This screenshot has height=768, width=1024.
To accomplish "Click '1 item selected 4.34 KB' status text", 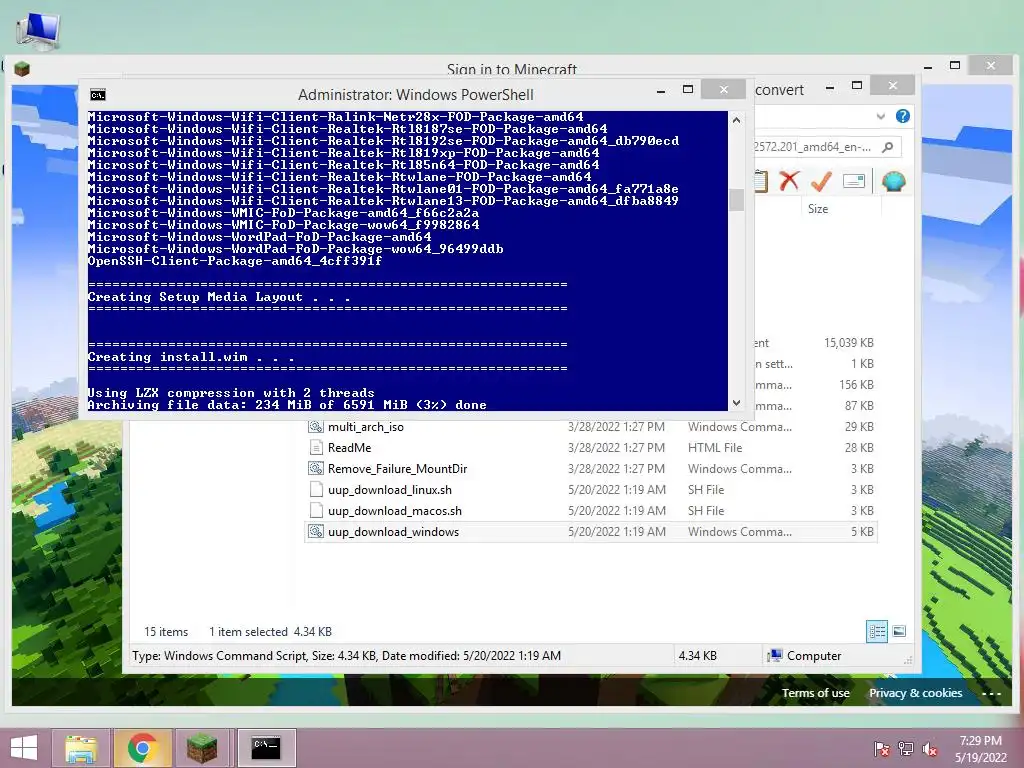I will 270,632.
